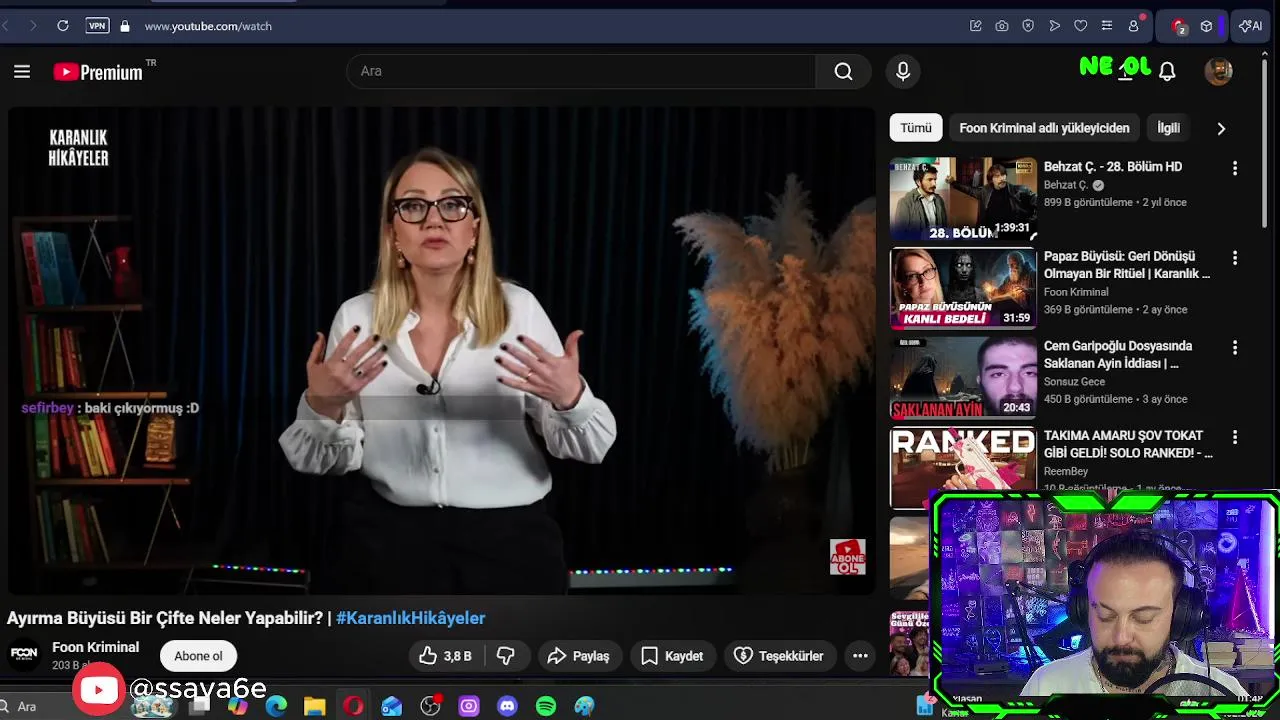
Task: Open the account avatar menu
Action: pyautogui.click(x=1218, y=71)
